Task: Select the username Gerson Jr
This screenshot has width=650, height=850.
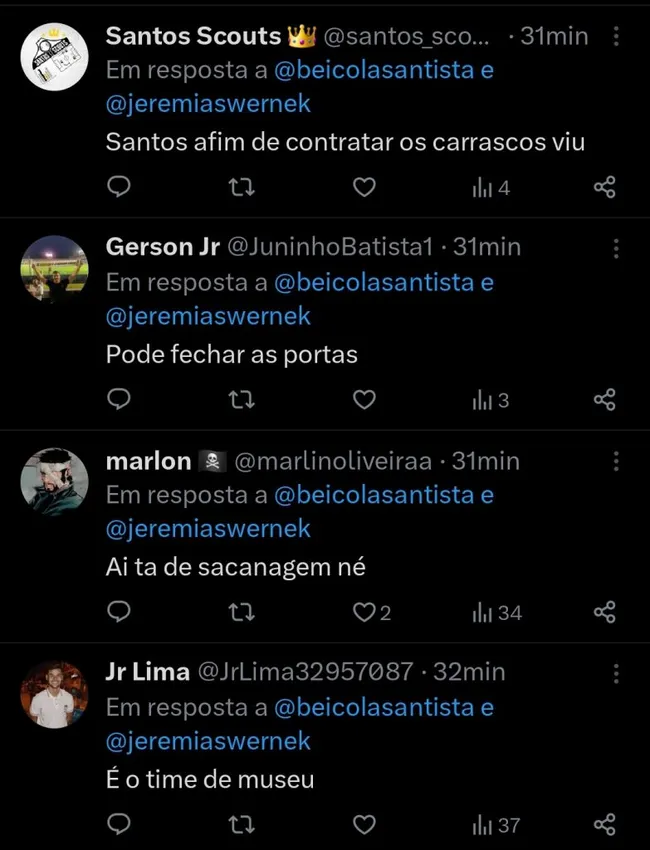Action: (x=161, y=246)
